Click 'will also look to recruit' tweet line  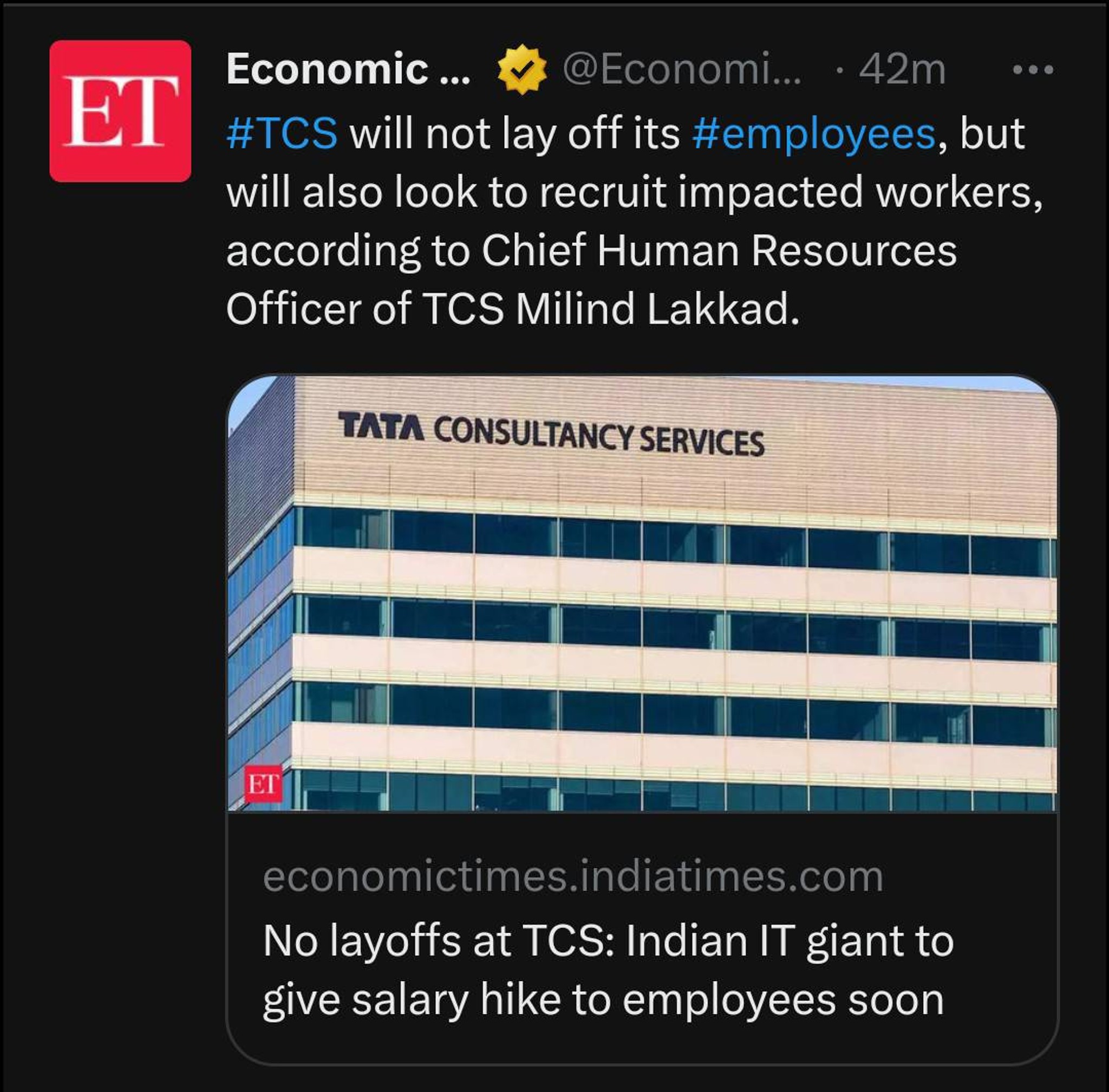446,192
